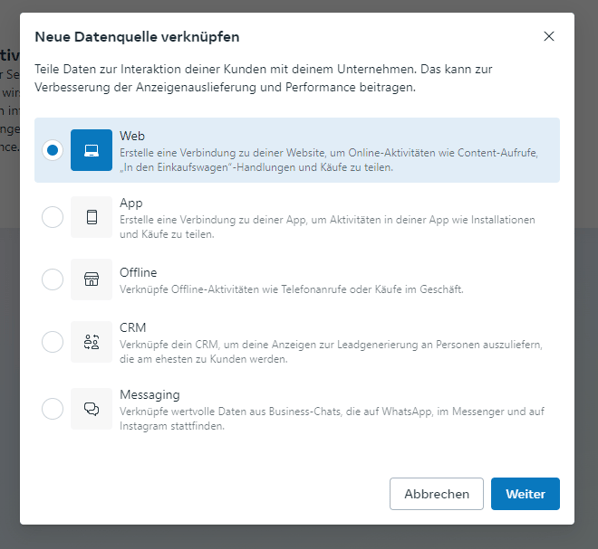This screenshot has height=549, width=598.
Task: Click the Offline description about Telefonanrufe
Action: coord(291,289)
